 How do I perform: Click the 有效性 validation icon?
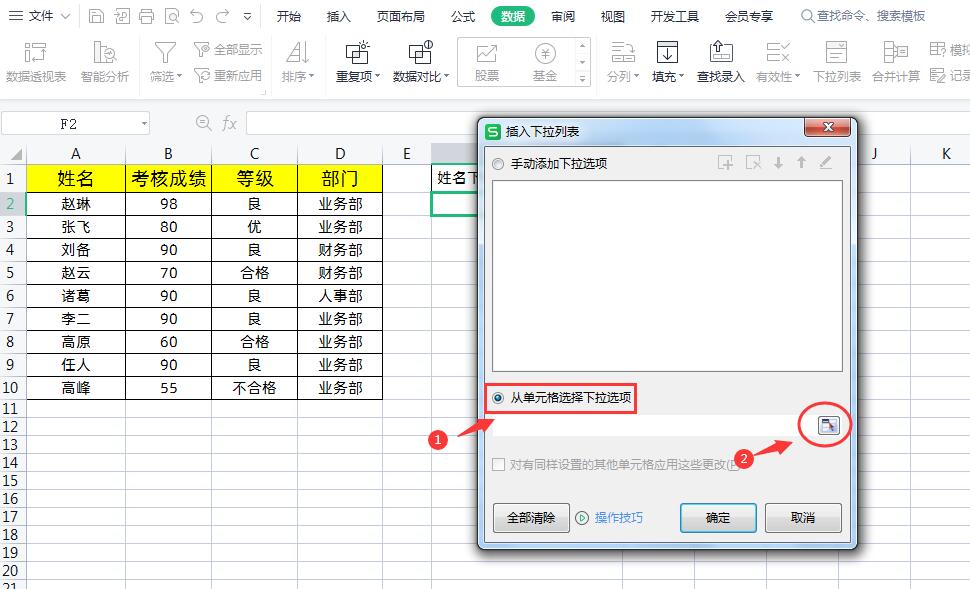tap(778, 53)
